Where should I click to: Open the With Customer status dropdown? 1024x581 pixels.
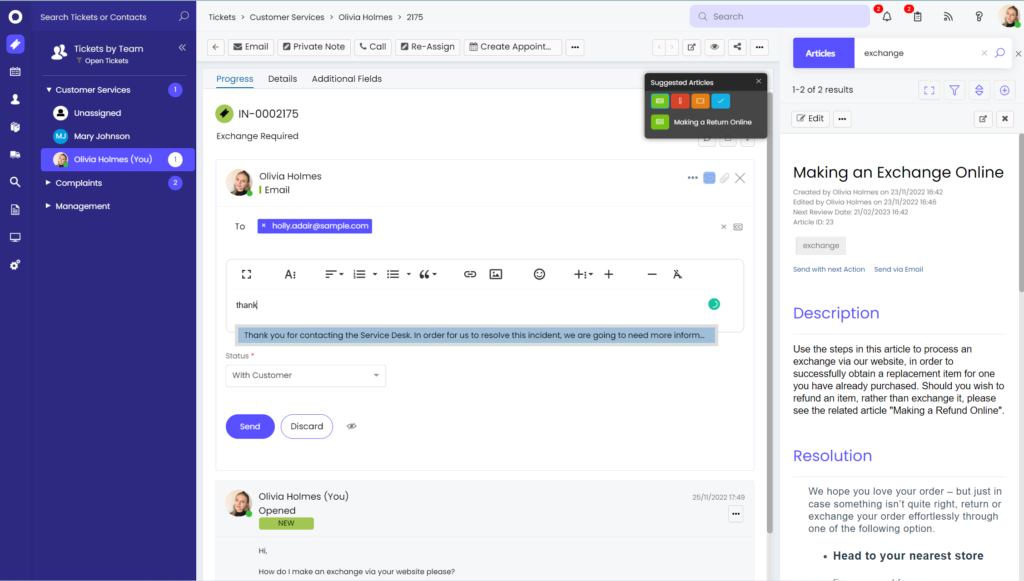(305, 375)
